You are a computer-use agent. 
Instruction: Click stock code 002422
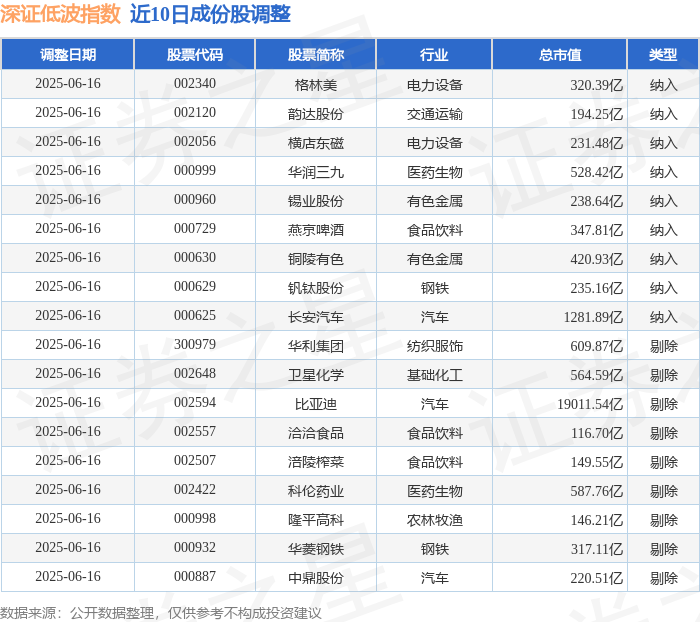[x=195, y=490]
